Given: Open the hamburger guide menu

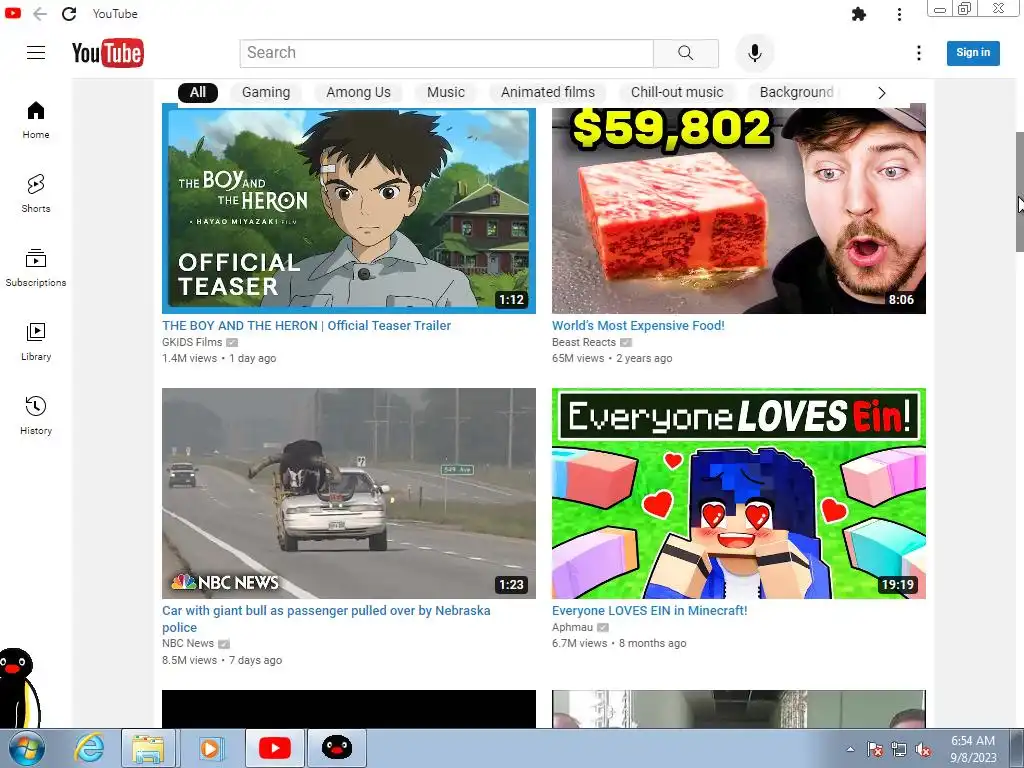Looking at the screenshot, I should pos(36,53).
